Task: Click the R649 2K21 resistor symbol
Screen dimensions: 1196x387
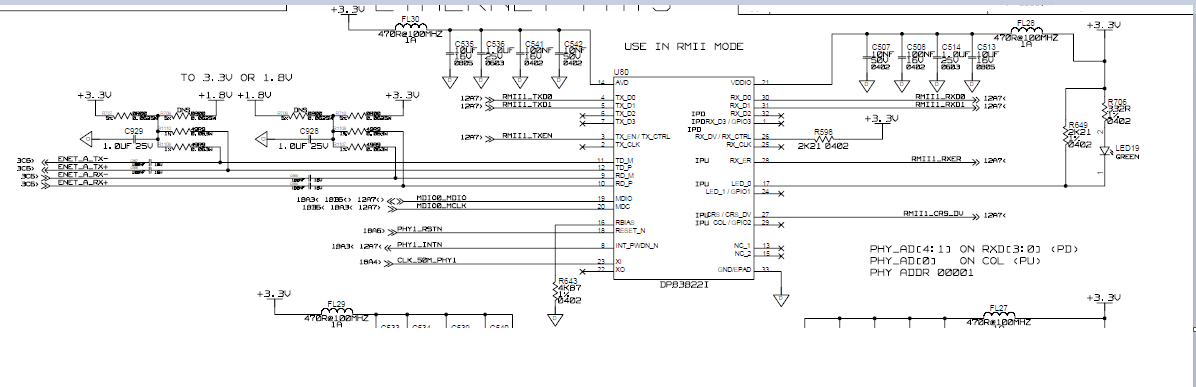Action: coord(1066,134)
